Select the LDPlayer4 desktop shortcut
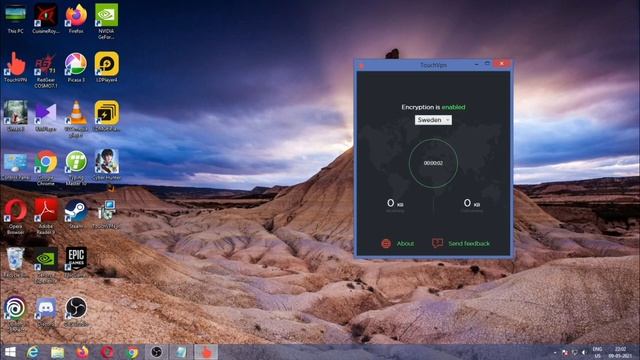This screenshot has width=640, height=360. tap(107, 67)
